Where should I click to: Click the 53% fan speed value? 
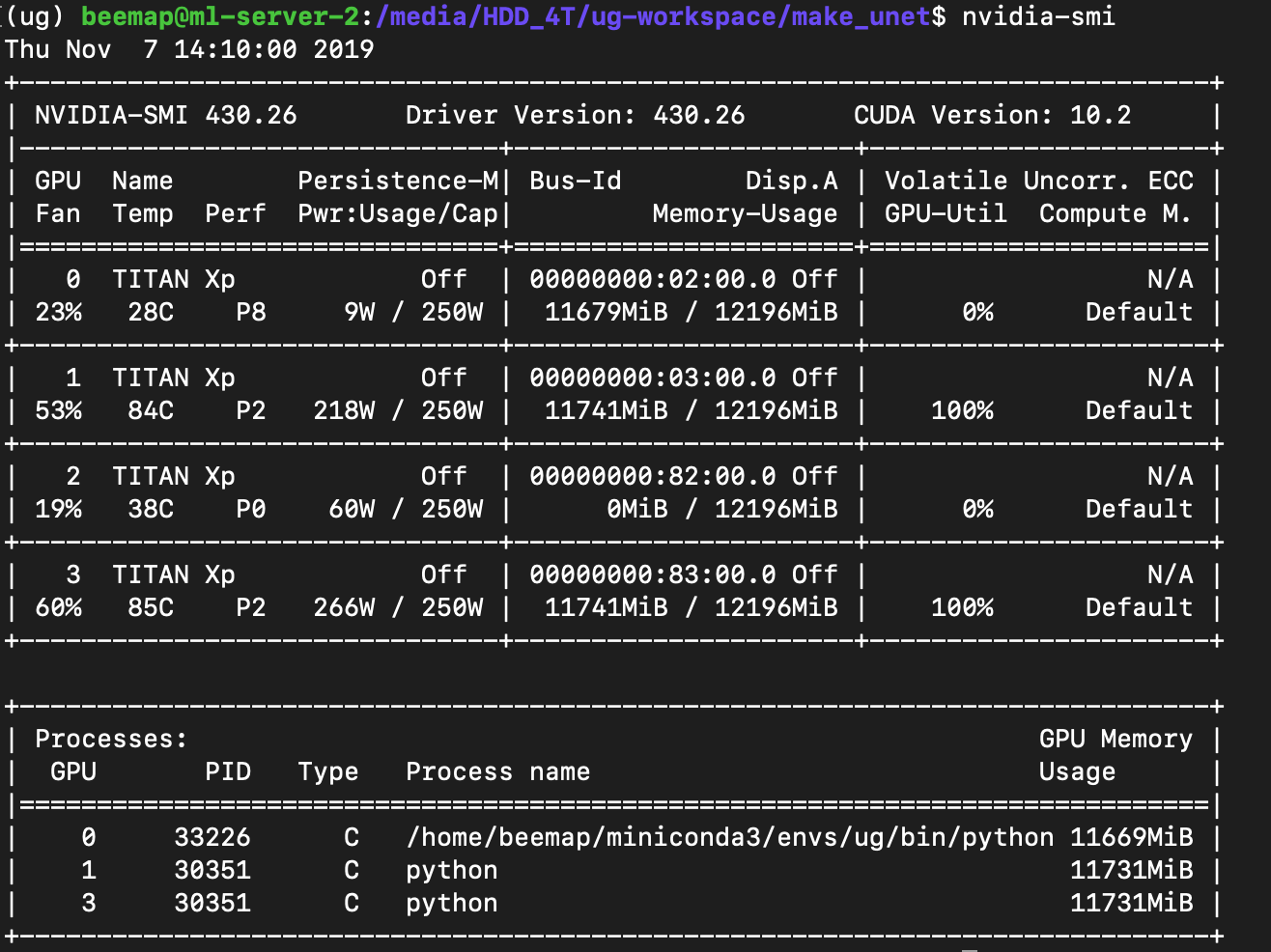58,410
